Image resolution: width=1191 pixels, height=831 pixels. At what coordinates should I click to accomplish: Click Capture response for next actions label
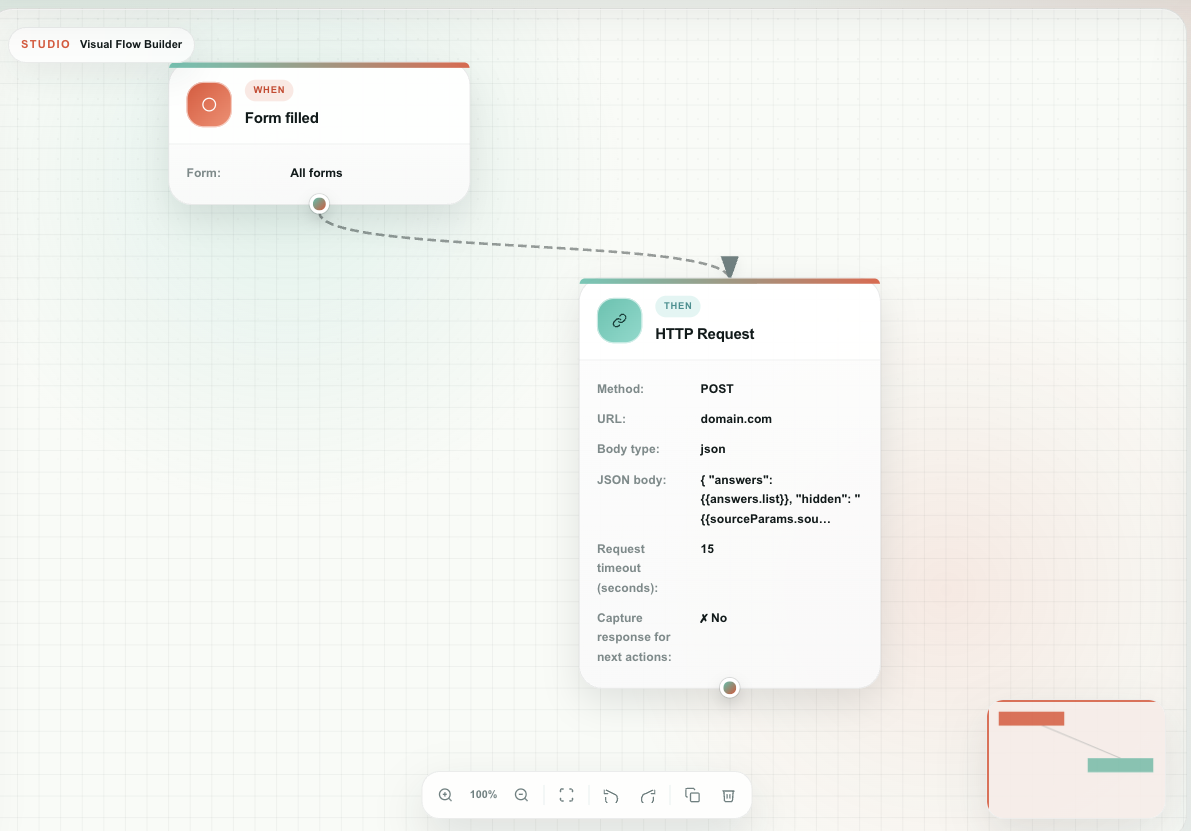pos(634,637)
